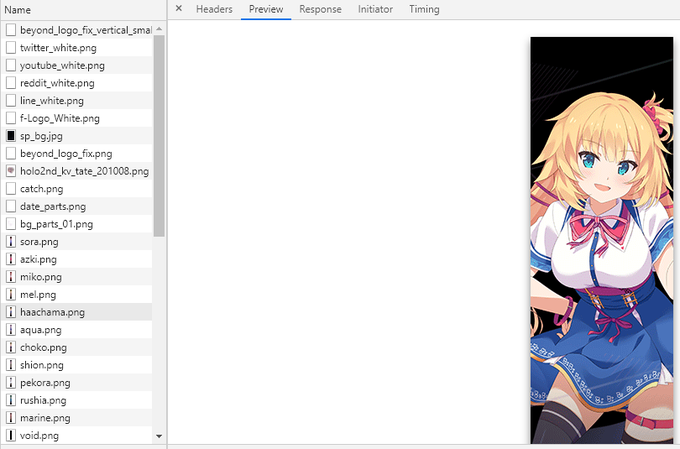Screen dimensions: 680x449
Task: Select reddit_white.png request
Action: (x=77, y=83)
